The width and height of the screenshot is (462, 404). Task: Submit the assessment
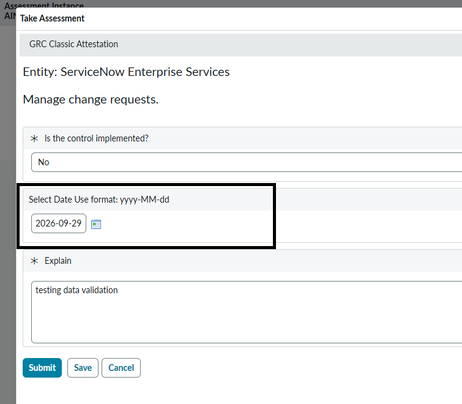coord(42,368)
